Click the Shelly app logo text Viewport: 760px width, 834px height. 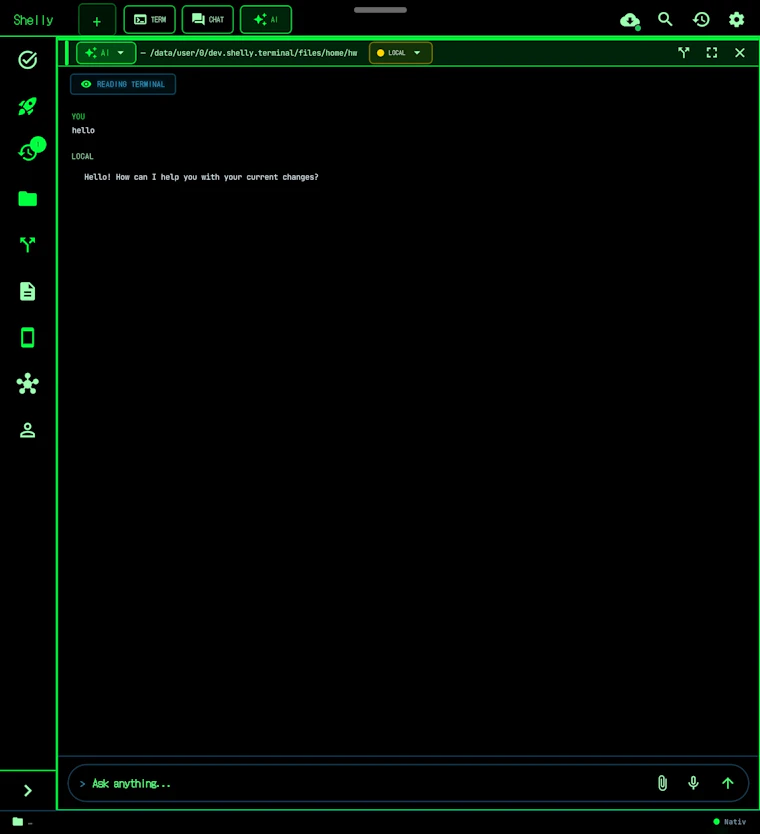point(33,20)
